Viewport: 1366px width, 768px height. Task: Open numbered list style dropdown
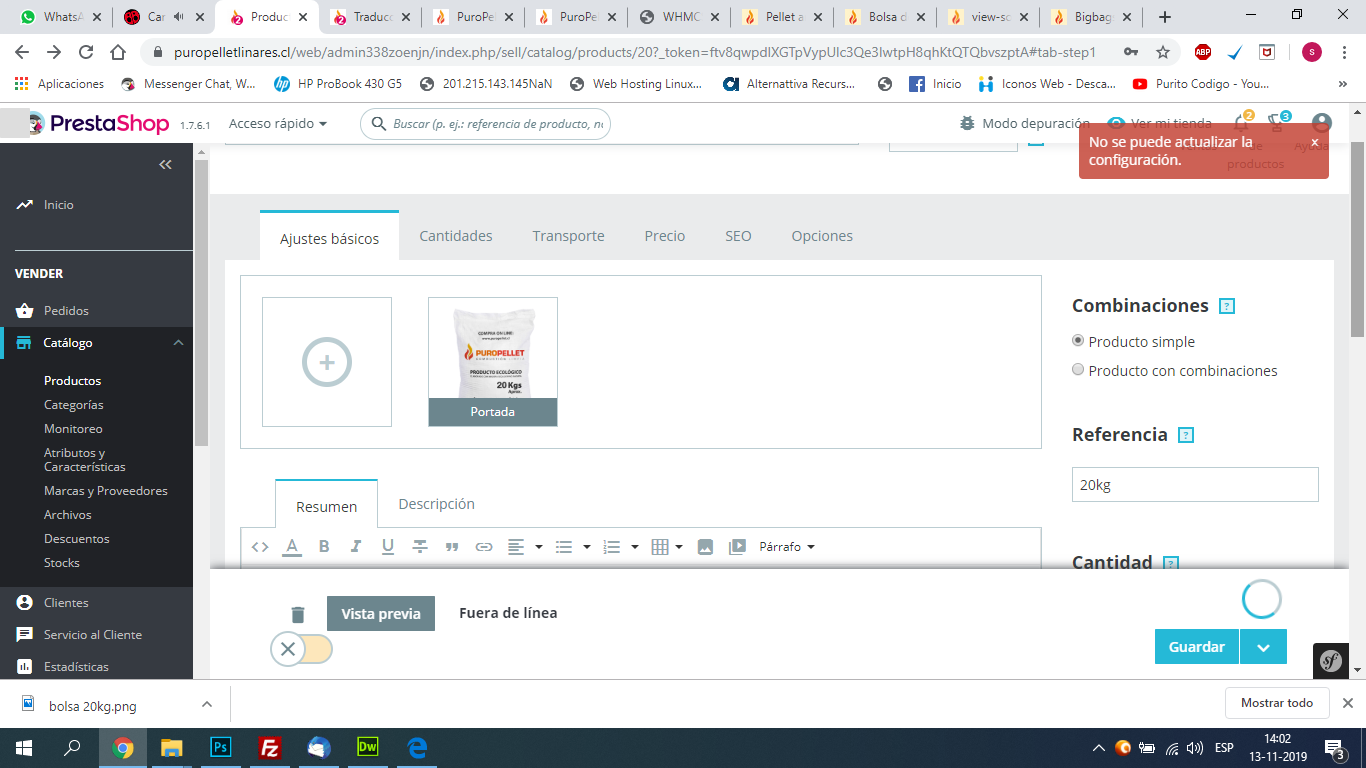621,547
